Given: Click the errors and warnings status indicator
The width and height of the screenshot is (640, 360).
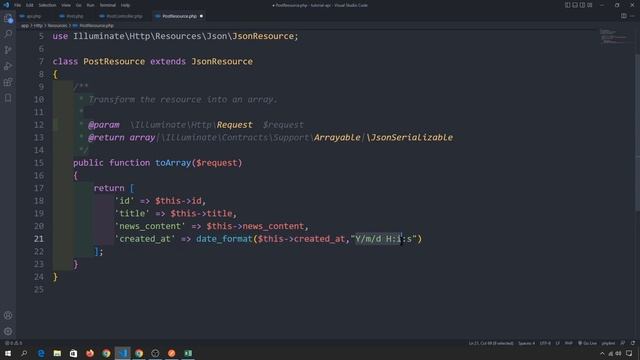Looking at the screenshot, I should (x=13, y=343).
